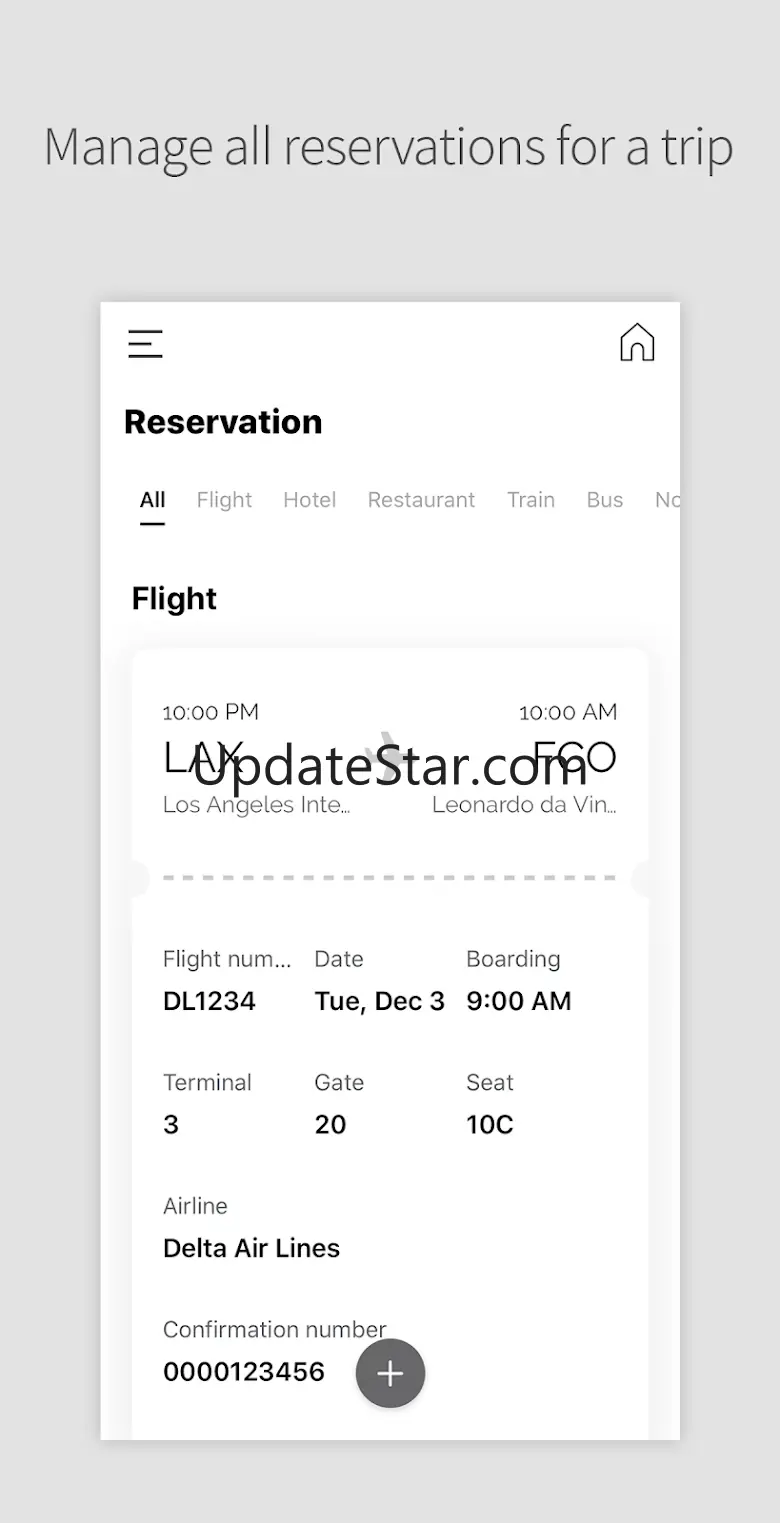Tap the home icon

[637, 343]
